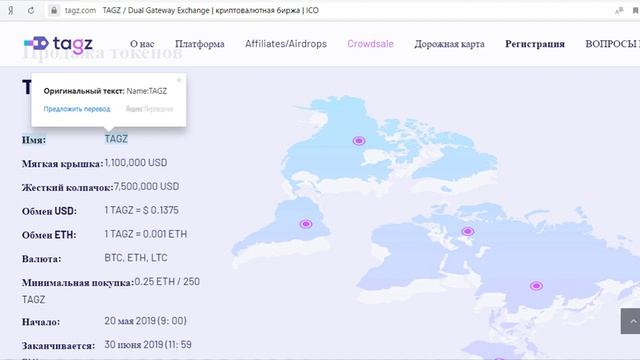
Task: Open the Регистрация menu item
Action: pyautogui.click(x=535, y=44)
